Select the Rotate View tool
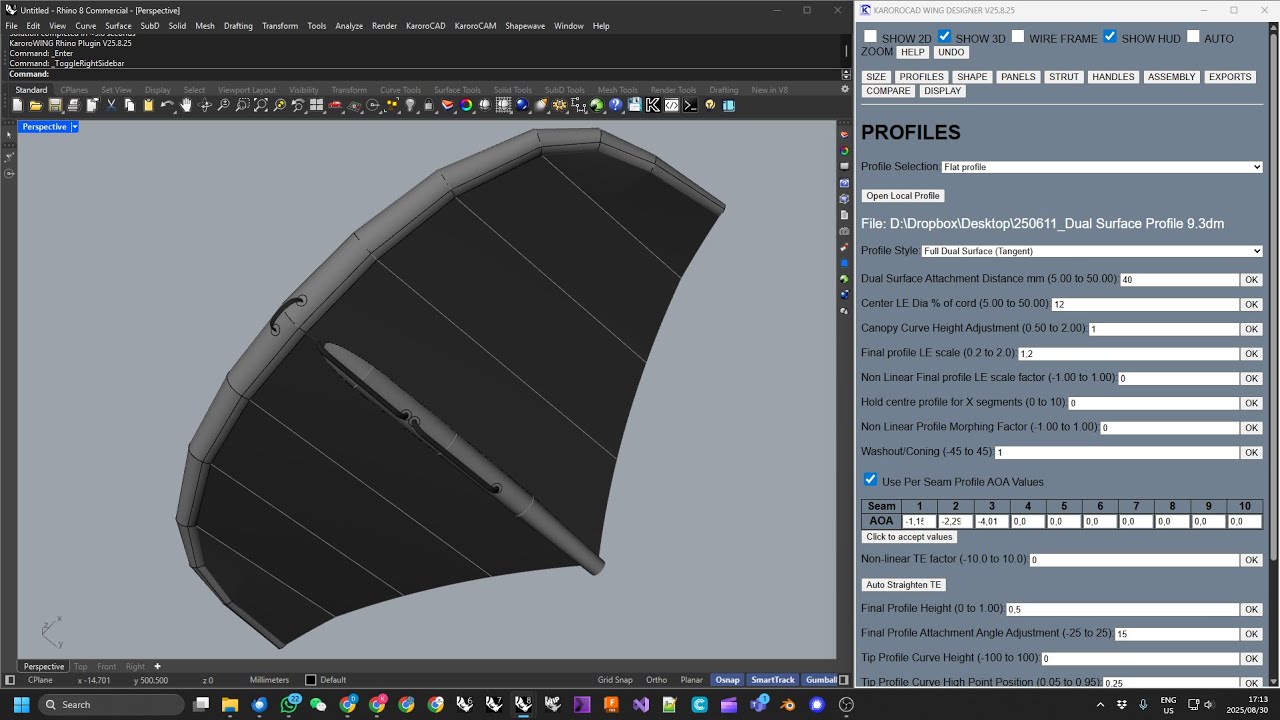 pyautogui.click(x=204, y=105)
